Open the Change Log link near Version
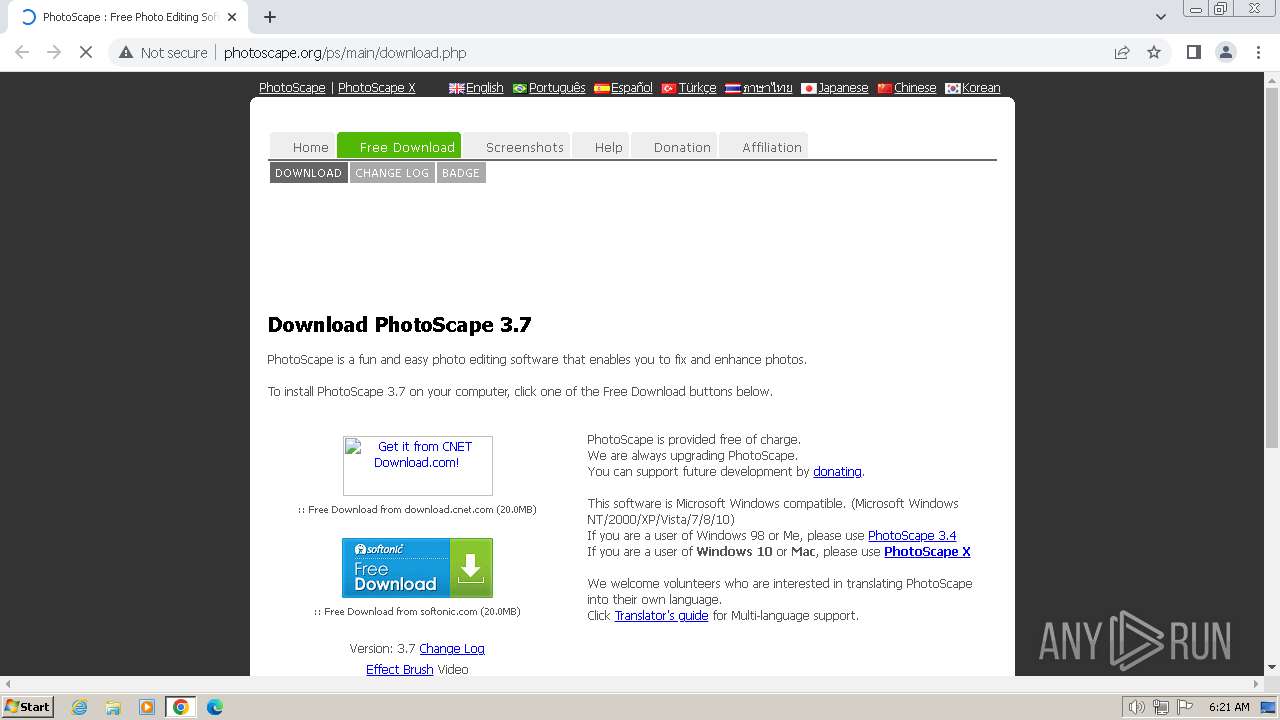The height and width of the screenshot is (720, 1280). [452, 649]
